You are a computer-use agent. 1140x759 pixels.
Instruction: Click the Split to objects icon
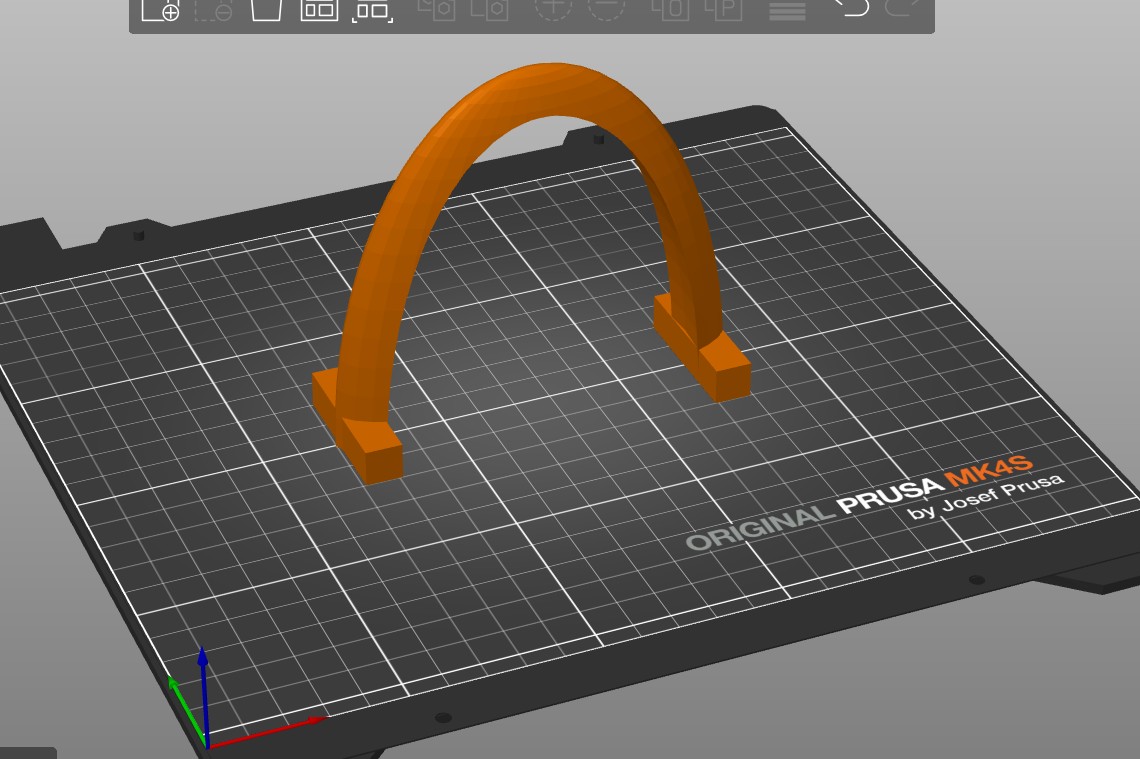(670, 9)
